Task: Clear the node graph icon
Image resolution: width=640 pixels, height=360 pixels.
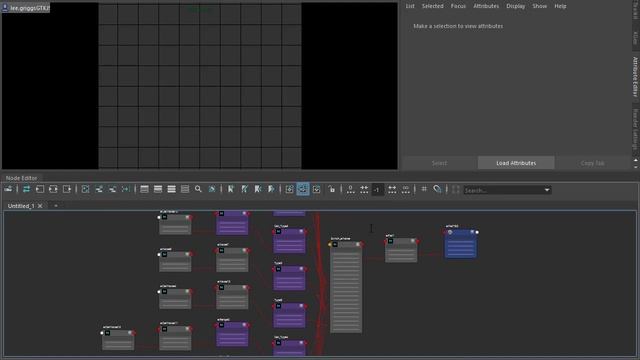Action: pyautogui.click(x=85, y=189)
